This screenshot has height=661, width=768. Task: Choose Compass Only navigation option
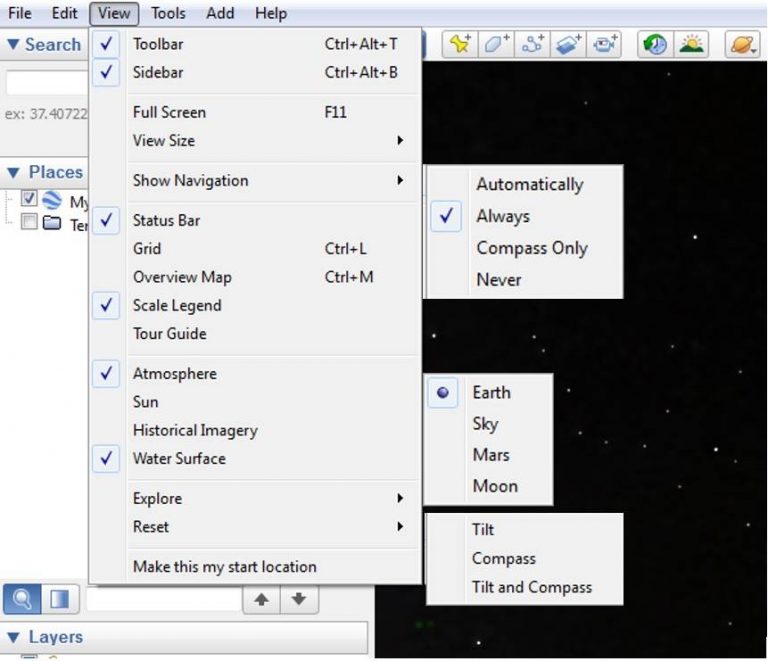click(x=524, y=248)
